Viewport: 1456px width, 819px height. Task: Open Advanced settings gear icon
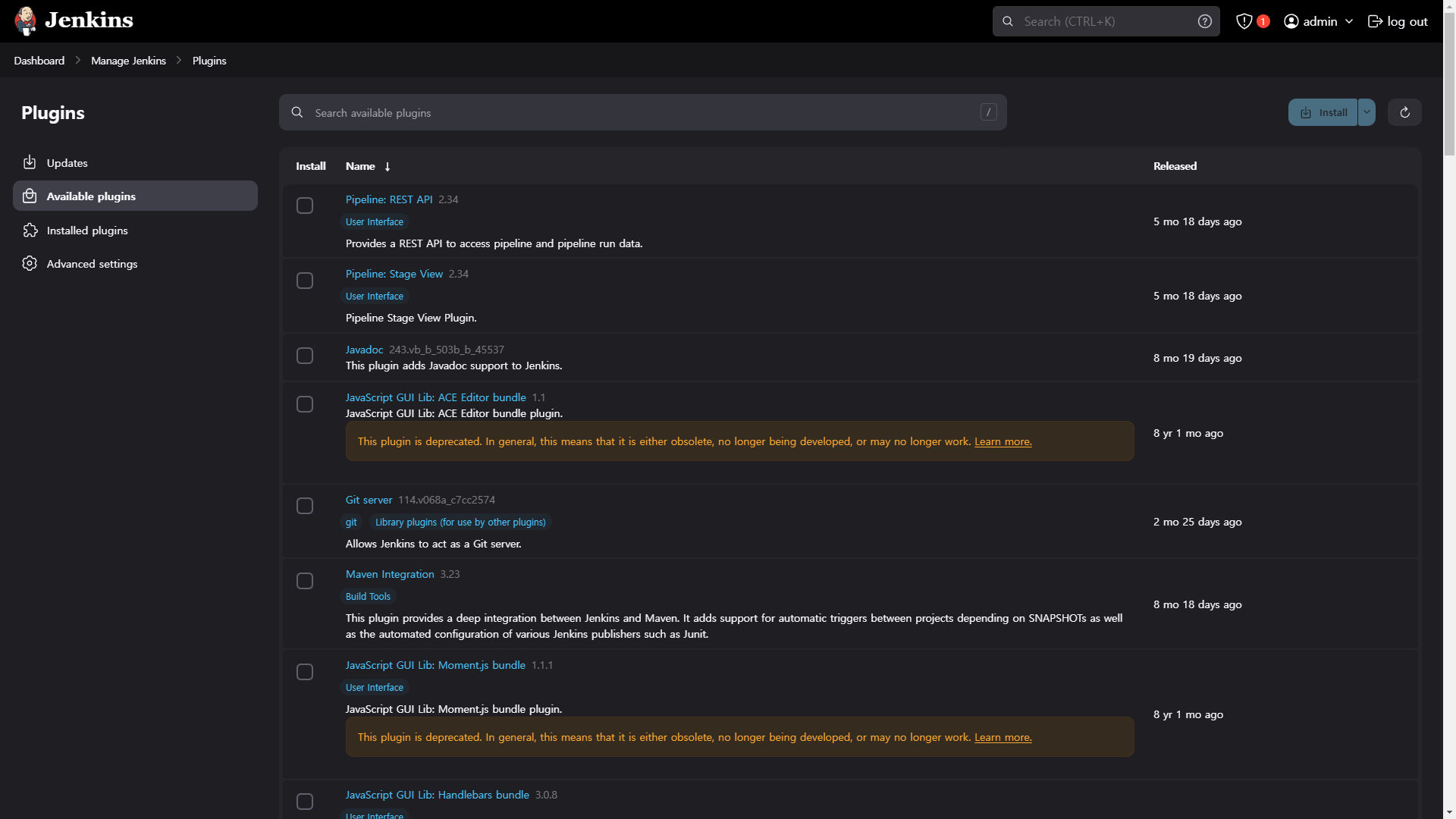30,263
